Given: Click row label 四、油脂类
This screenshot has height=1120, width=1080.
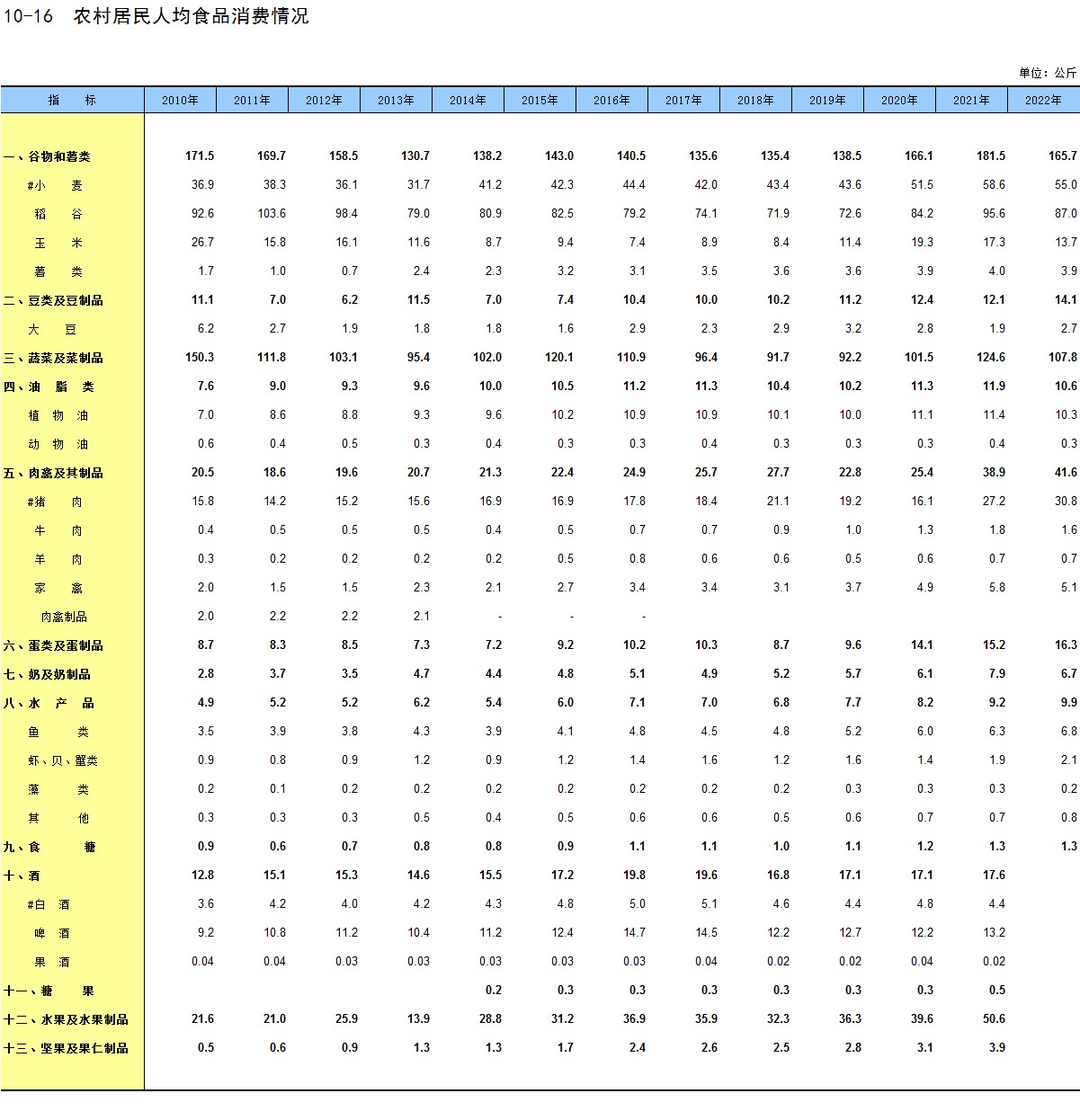Looking at the screenshot, I should 49,387.
